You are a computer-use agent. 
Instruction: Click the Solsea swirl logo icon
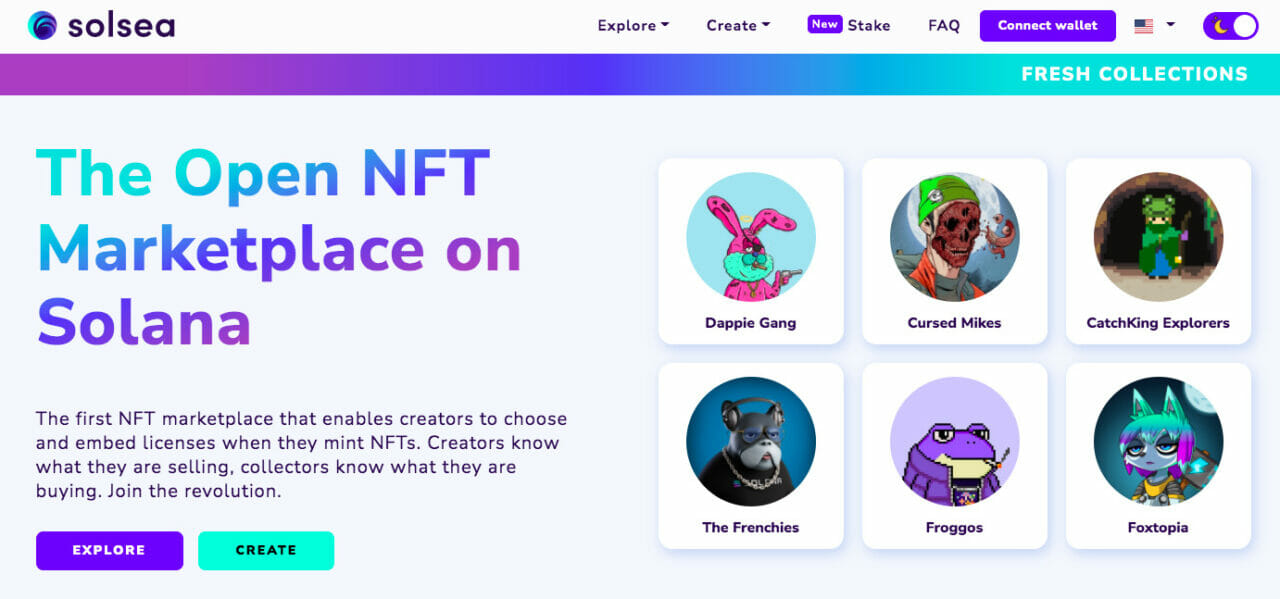click(43, 26)
